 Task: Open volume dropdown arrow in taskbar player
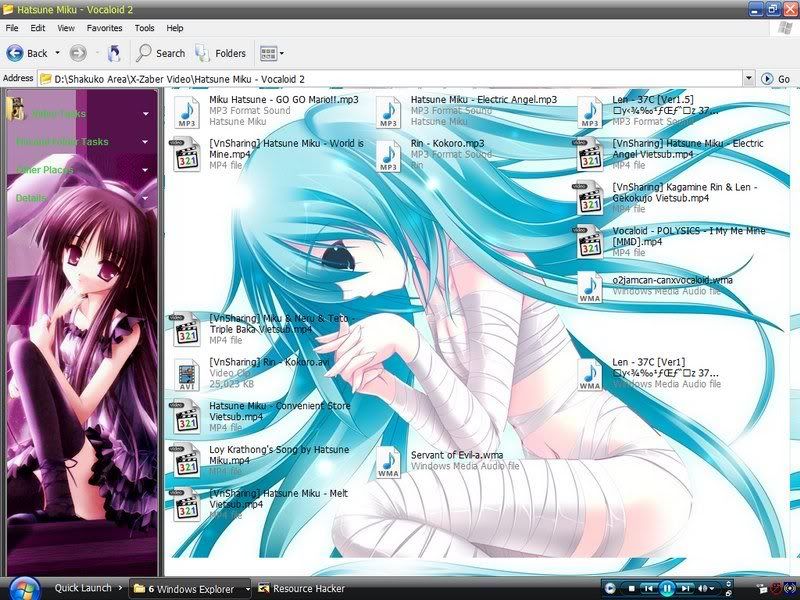(x=712, y=589)
